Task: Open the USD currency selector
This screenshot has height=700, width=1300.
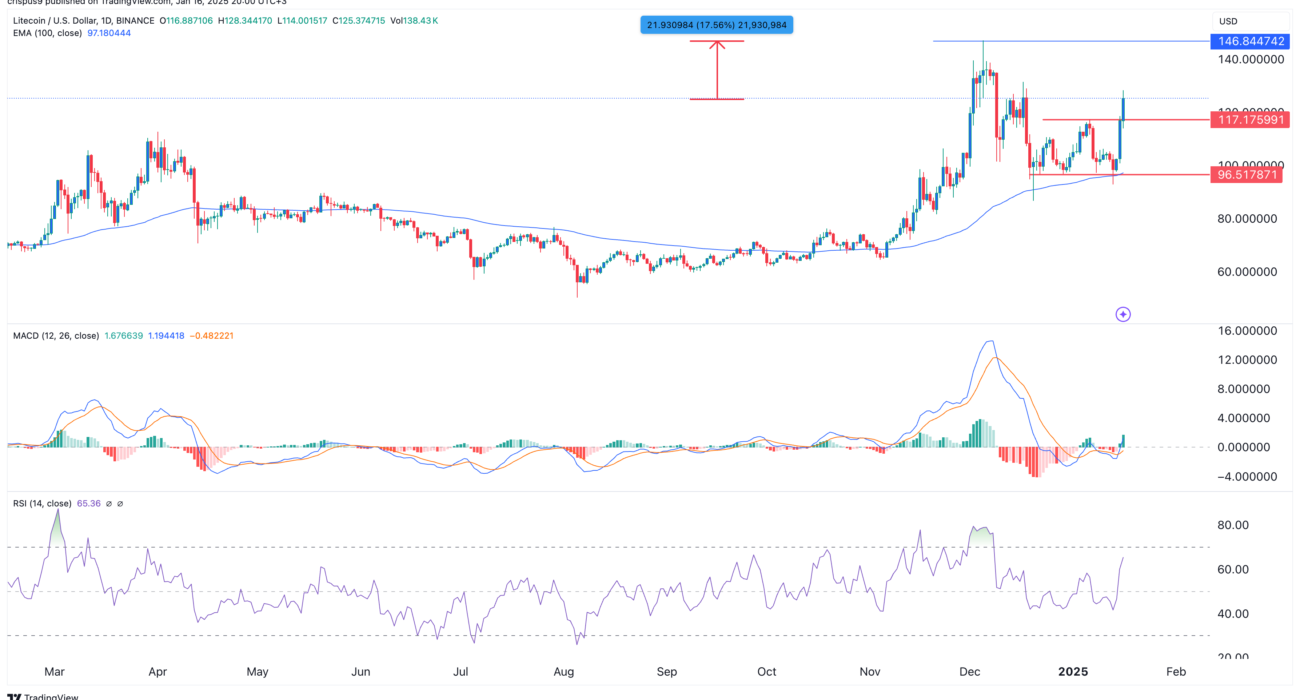Action: (1226, 21)
